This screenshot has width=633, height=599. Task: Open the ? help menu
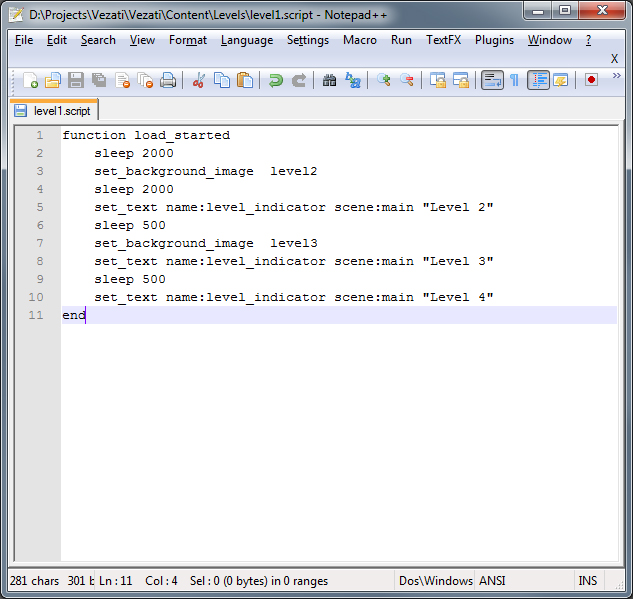[588, 40]
